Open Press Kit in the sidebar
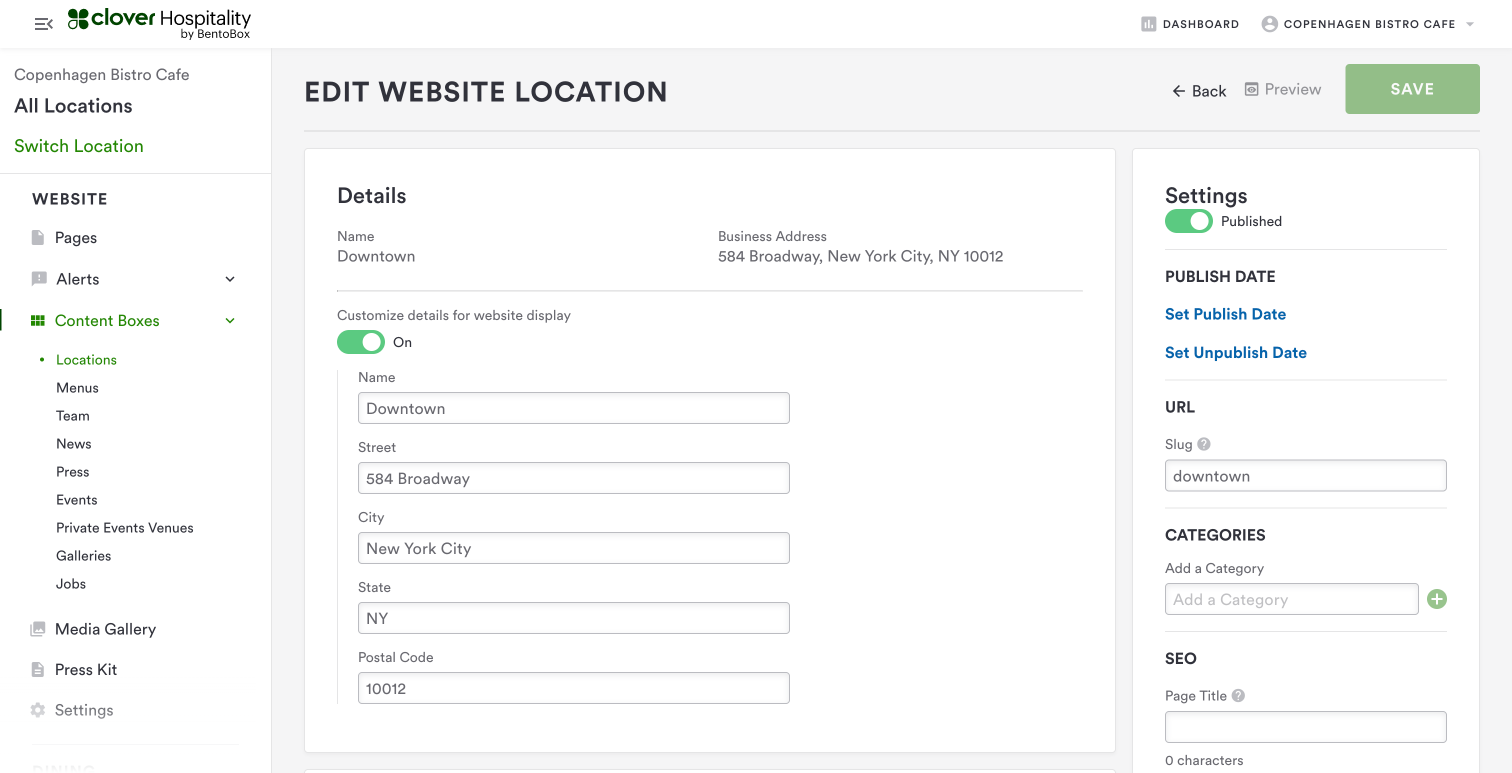 point(86,670)
